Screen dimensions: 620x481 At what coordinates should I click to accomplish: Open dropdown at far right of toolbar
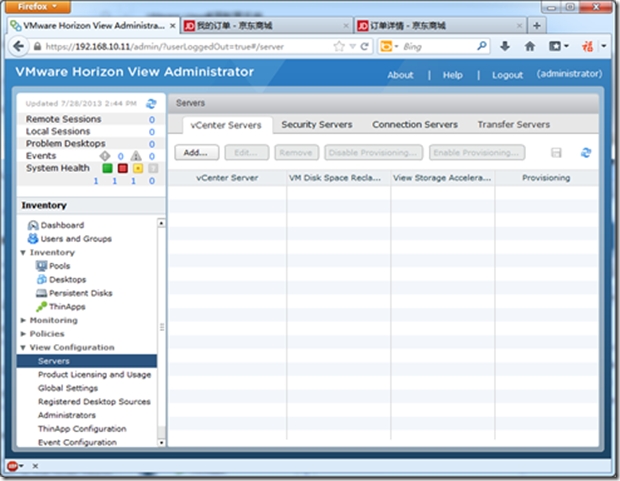point(604,46)
